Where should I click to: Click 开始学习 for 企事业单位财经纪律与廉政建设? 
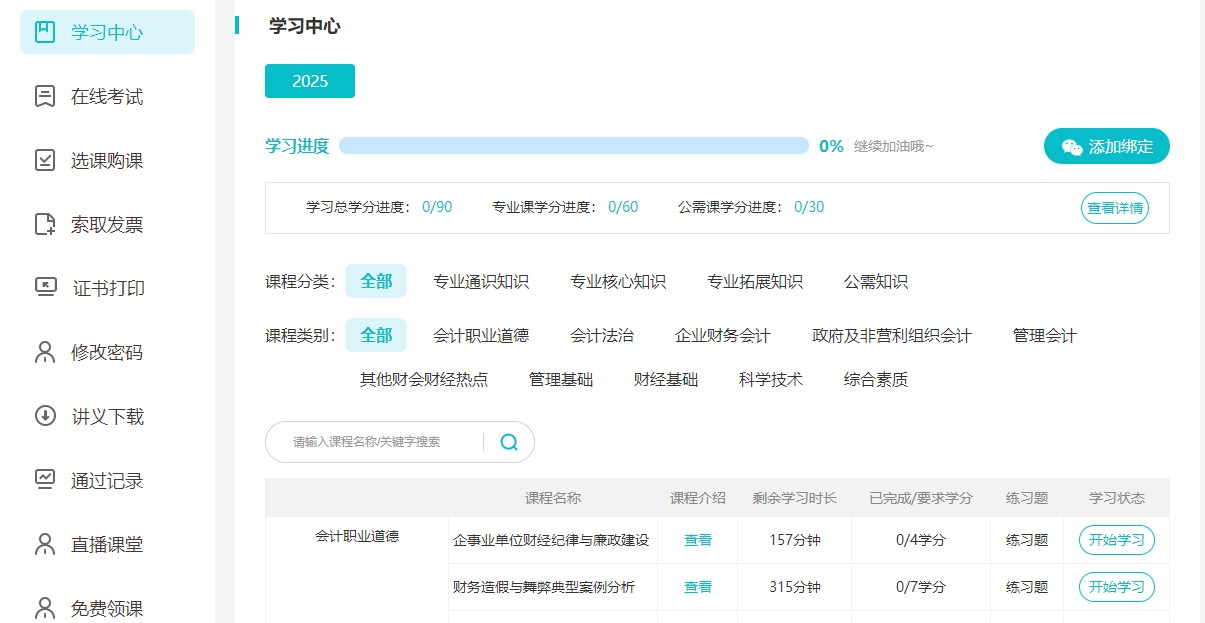[x=1114, y=540]
